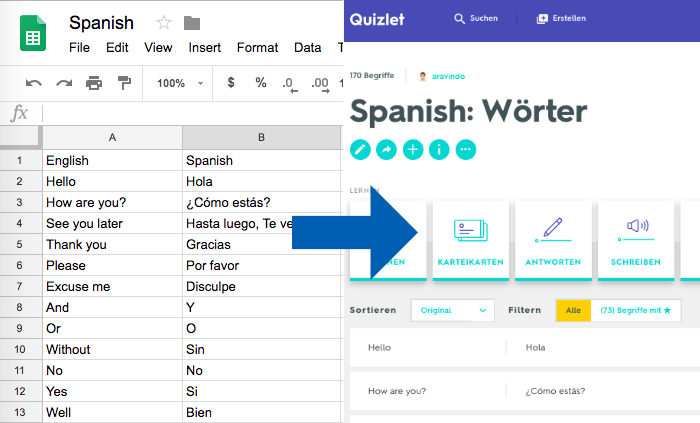Open Quizlet Suchen search

point(476,18)
